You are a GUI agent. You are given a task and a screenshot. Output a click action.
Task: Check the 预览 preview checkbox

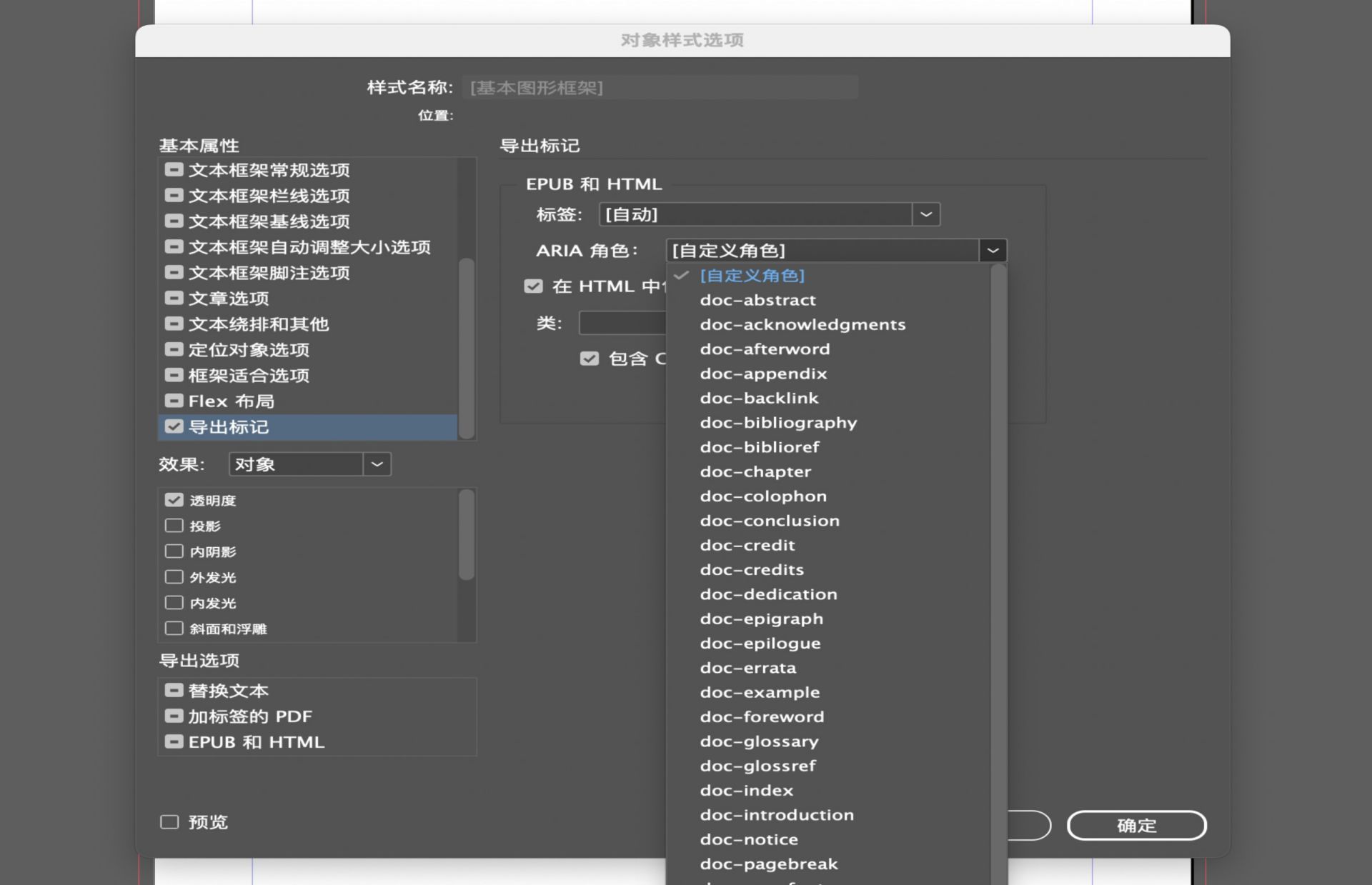169,822
